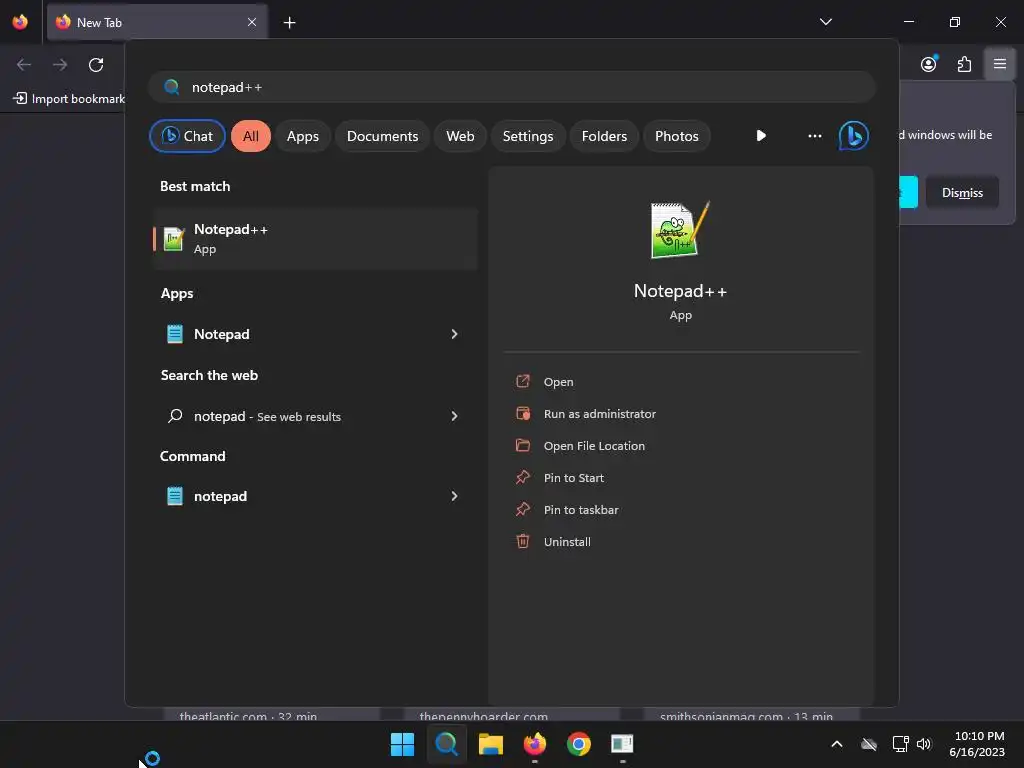The image size is (1024, 768).
Task: Select the New Tab Firefox tab
Action: 157,22
